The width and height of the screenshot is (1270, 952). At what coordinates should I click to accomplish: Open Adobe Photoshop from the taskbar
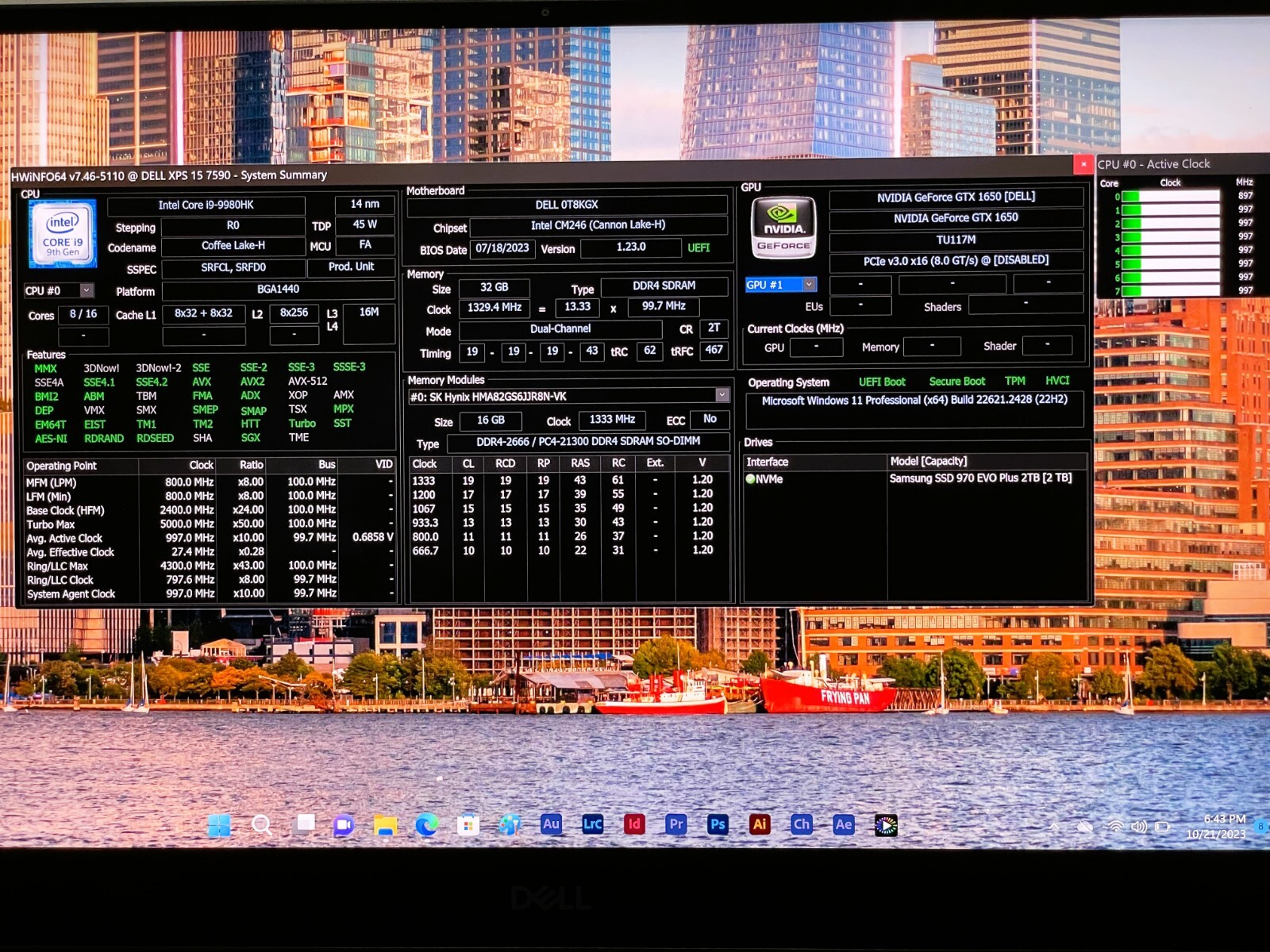[718, 825]
